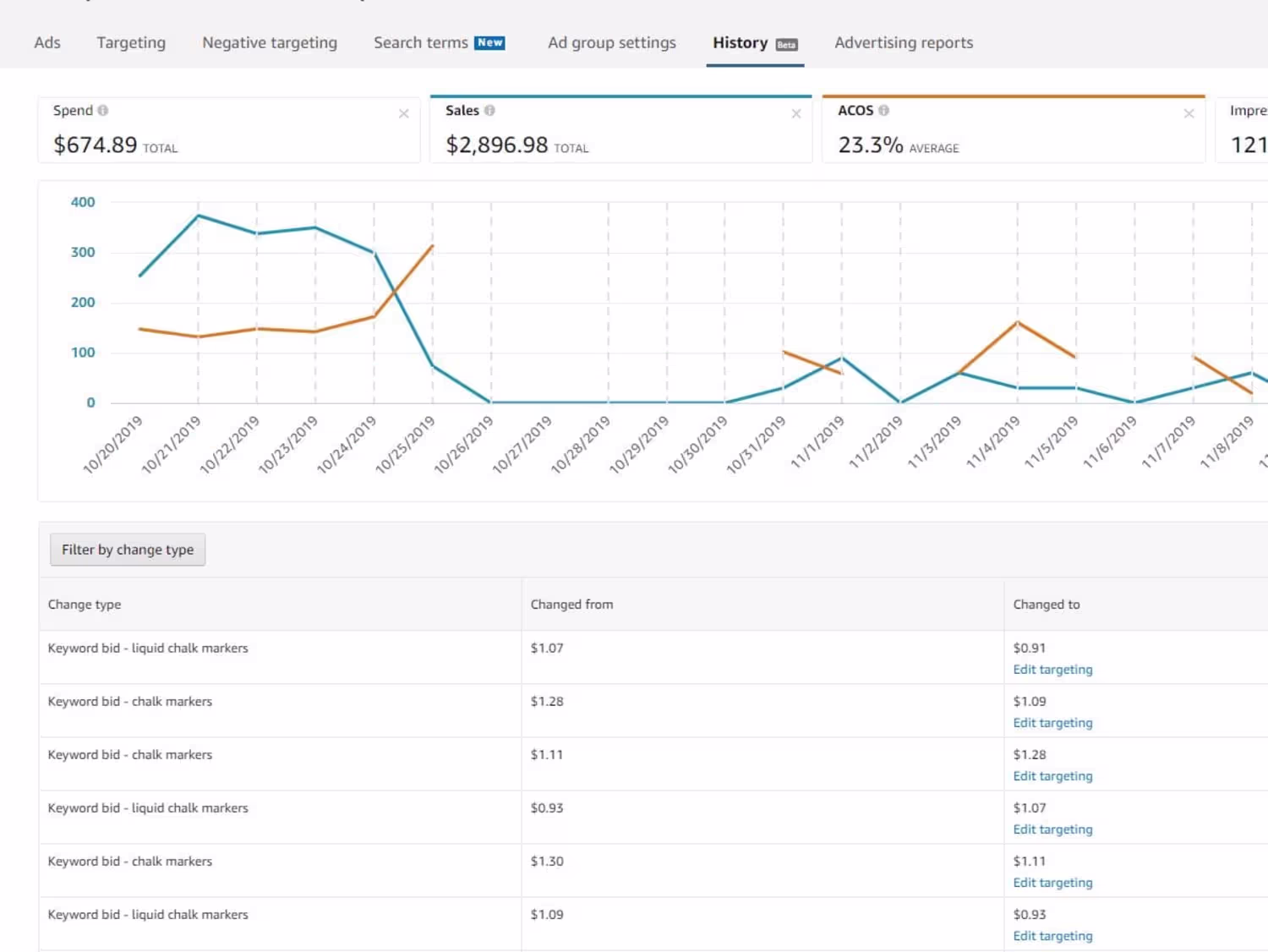Remove the ACOS metric card
This screenshot has height=952, width=1268.
click(x=1189, y=113)
